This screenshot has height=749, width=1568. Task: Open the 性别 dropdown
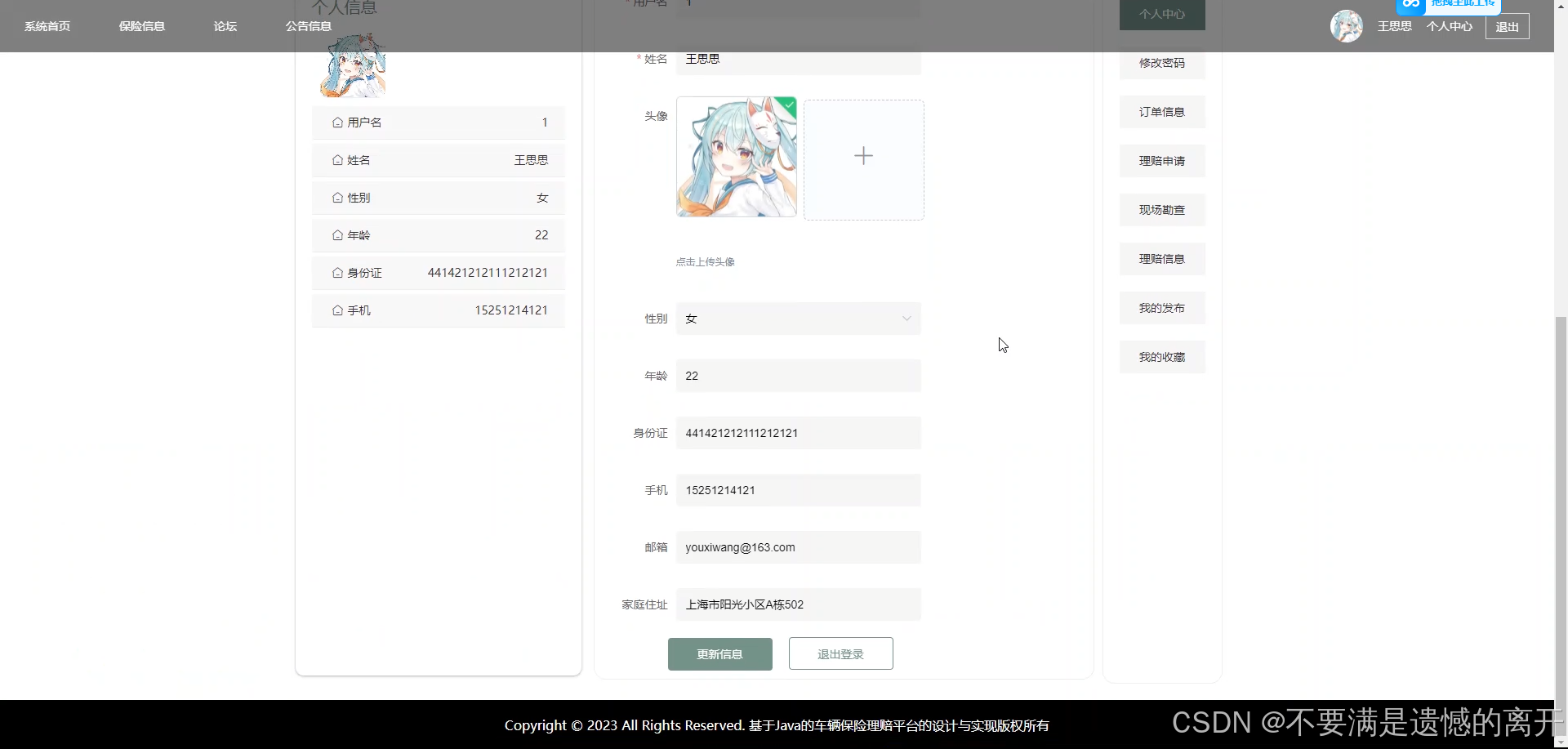[x=798, y=319]
